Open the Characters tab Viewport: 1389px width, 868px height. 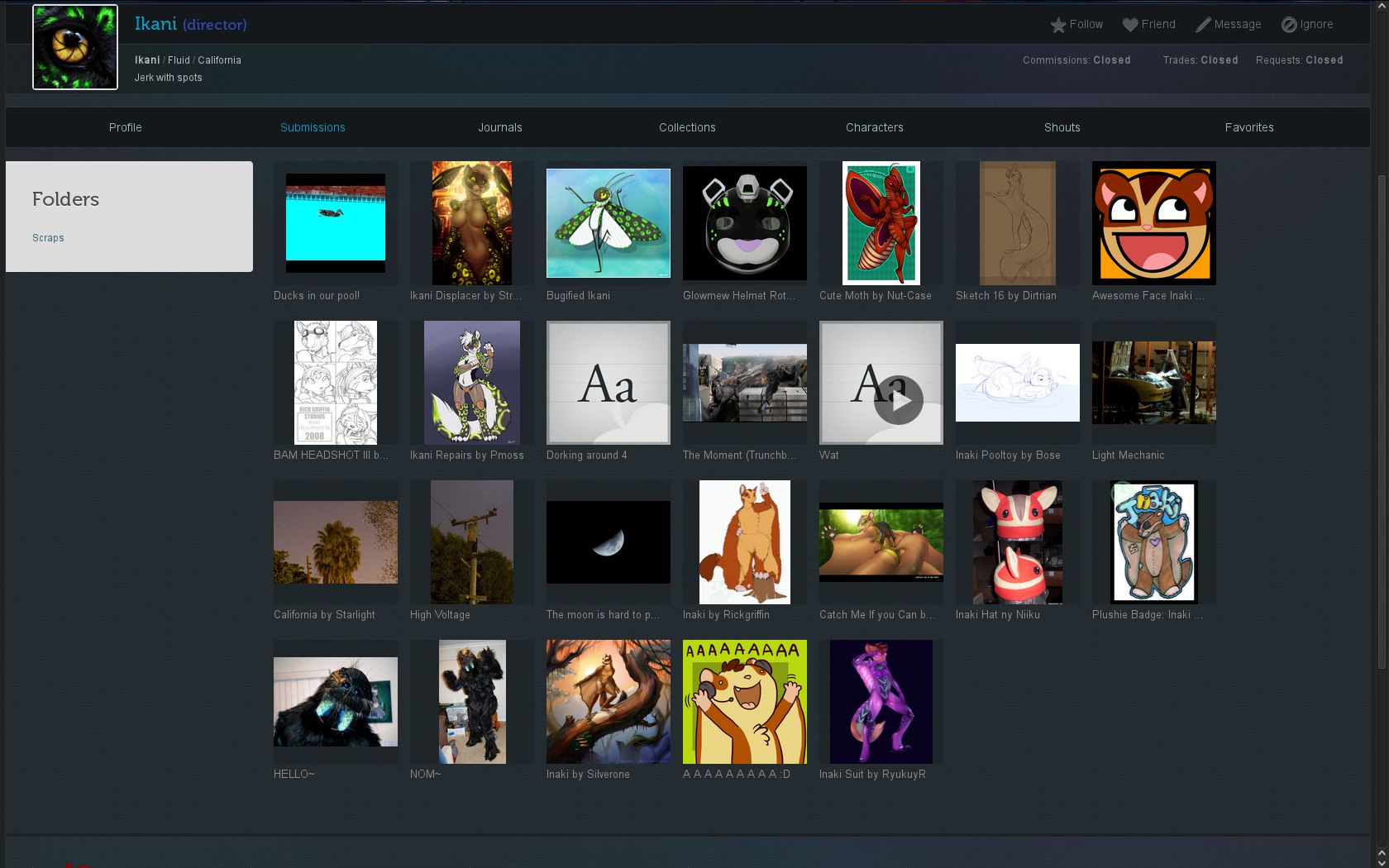pos(875,127)
